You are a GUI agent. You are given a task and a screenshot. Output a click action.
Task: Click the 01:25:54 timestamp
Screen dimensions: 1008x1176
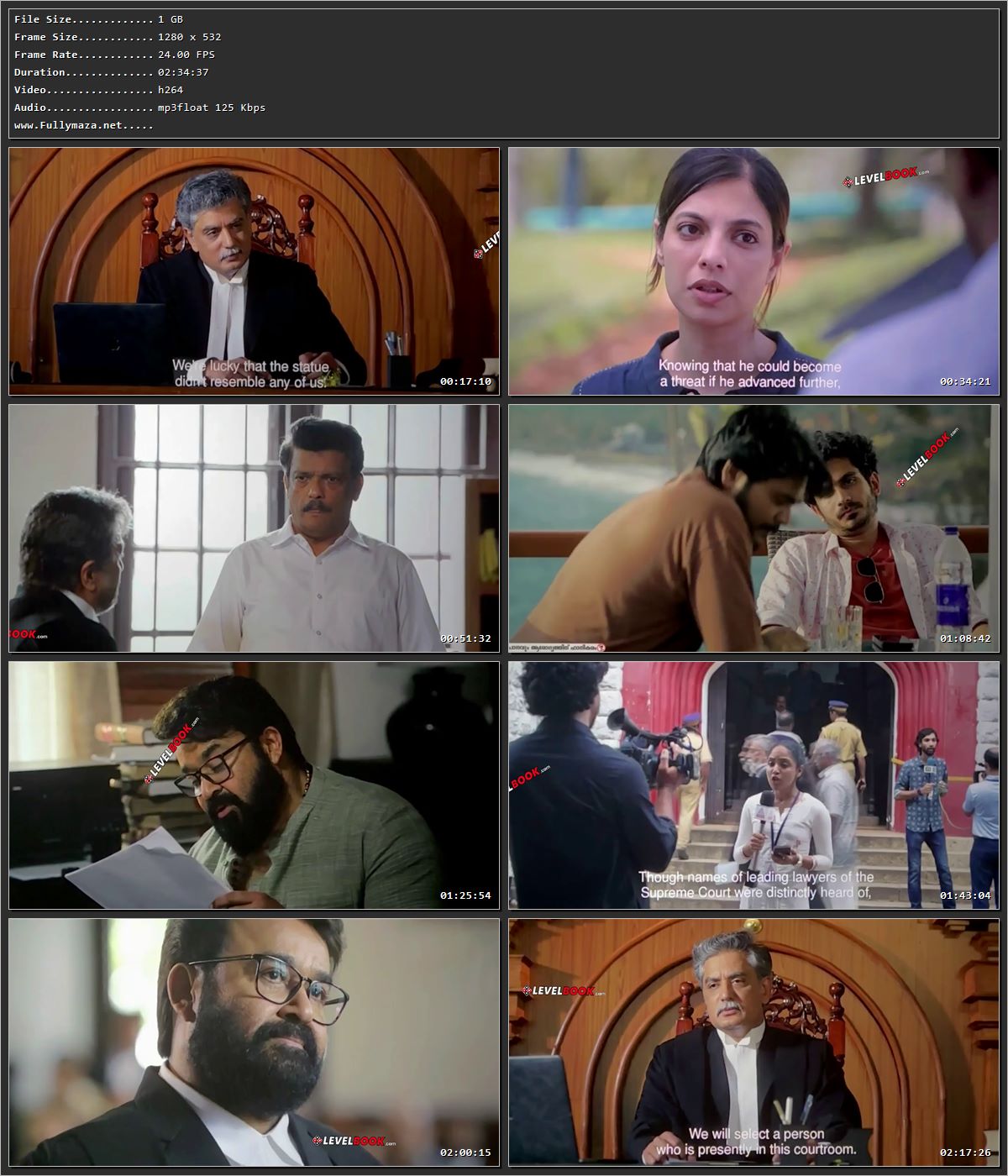tap(465, 895)
